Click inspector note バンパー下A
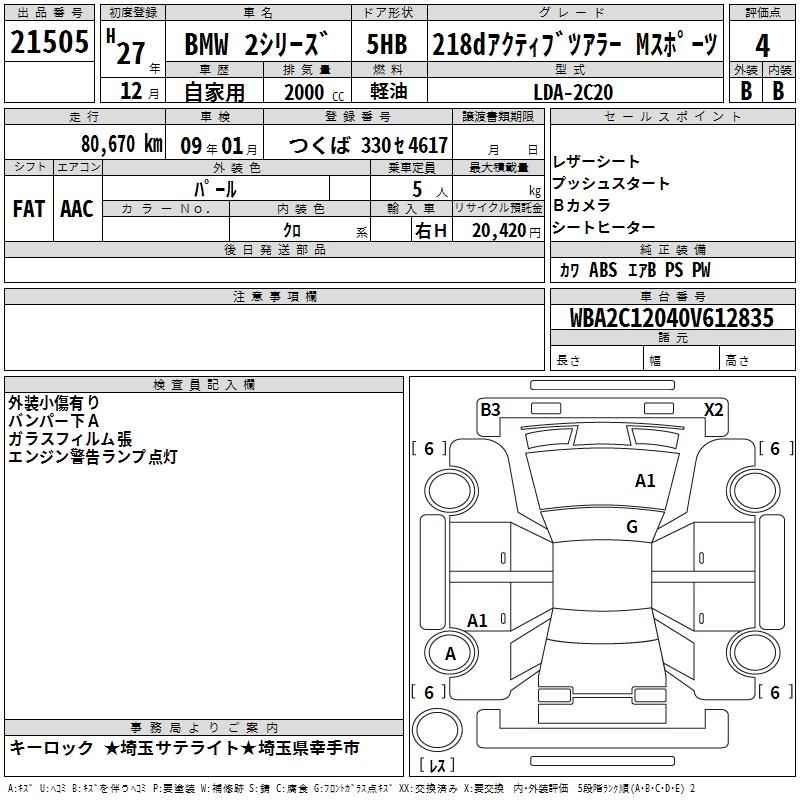Image resolution: width=800 pixels, height=800 pixels. (54, 421)
